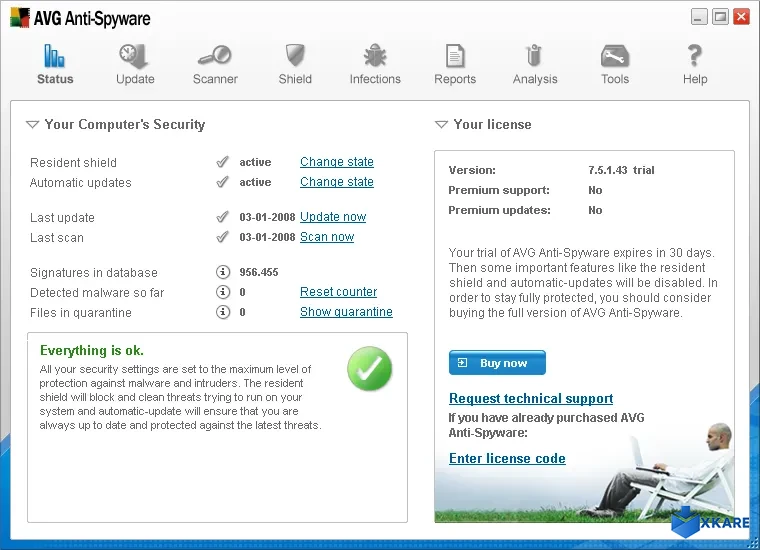This screenshot has width=760, height=550.
Task: Maximize the AVG Anti-Spyware window
Action: (720, 17)
